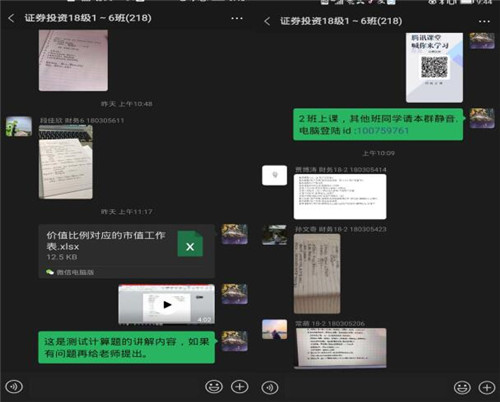Tap message input field in left chat

[x=114, y=387]
